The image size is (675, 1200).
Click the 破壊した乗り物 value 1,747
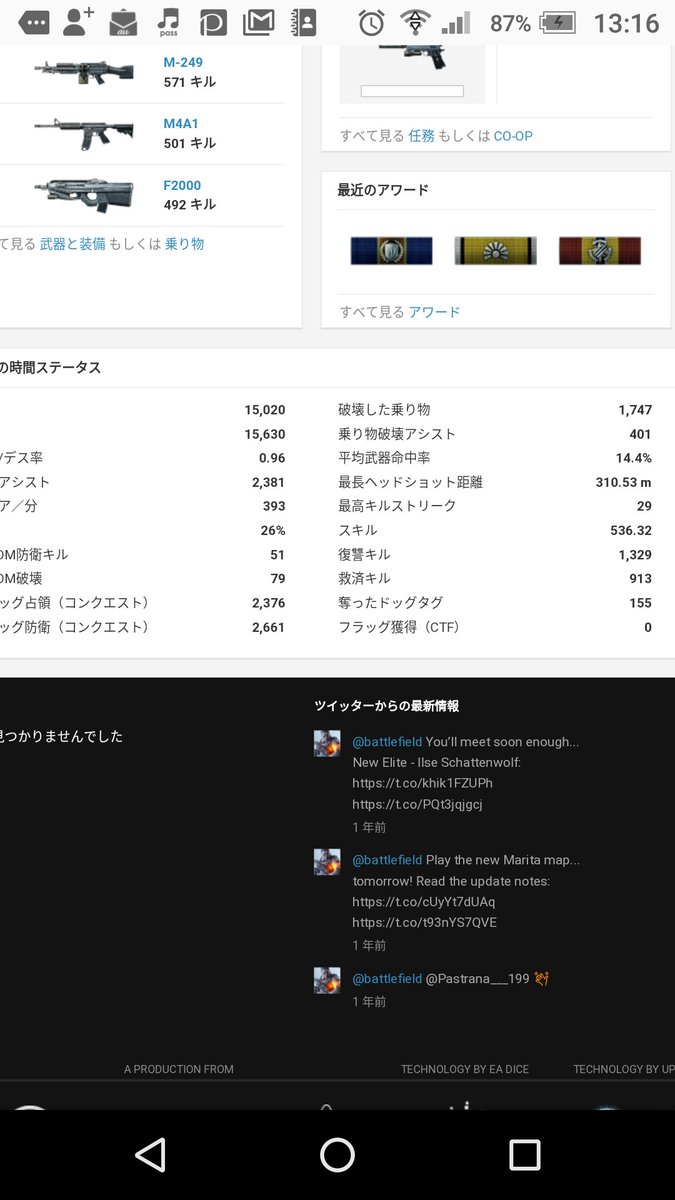(635, 410)
